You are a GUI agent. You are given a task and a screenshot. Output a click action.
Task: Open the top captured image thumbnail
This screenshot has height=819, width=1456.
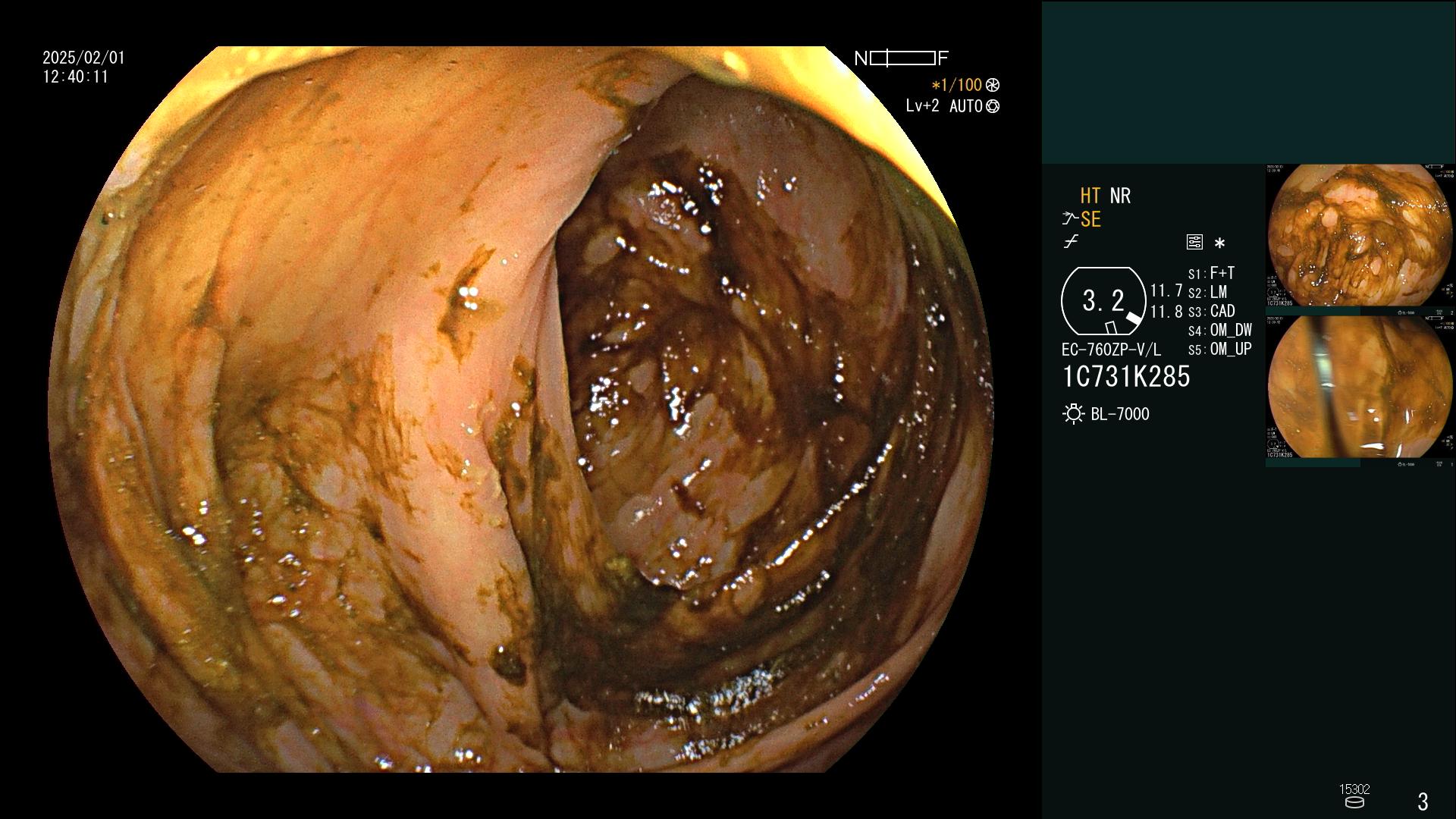1360,235
